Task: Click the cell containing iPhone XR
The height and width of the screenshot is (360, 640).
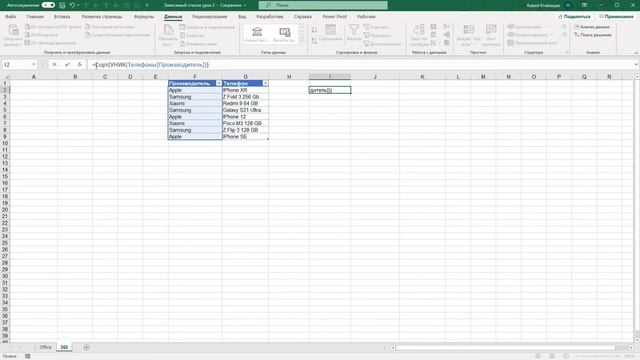Action: (x=245, y=90)
